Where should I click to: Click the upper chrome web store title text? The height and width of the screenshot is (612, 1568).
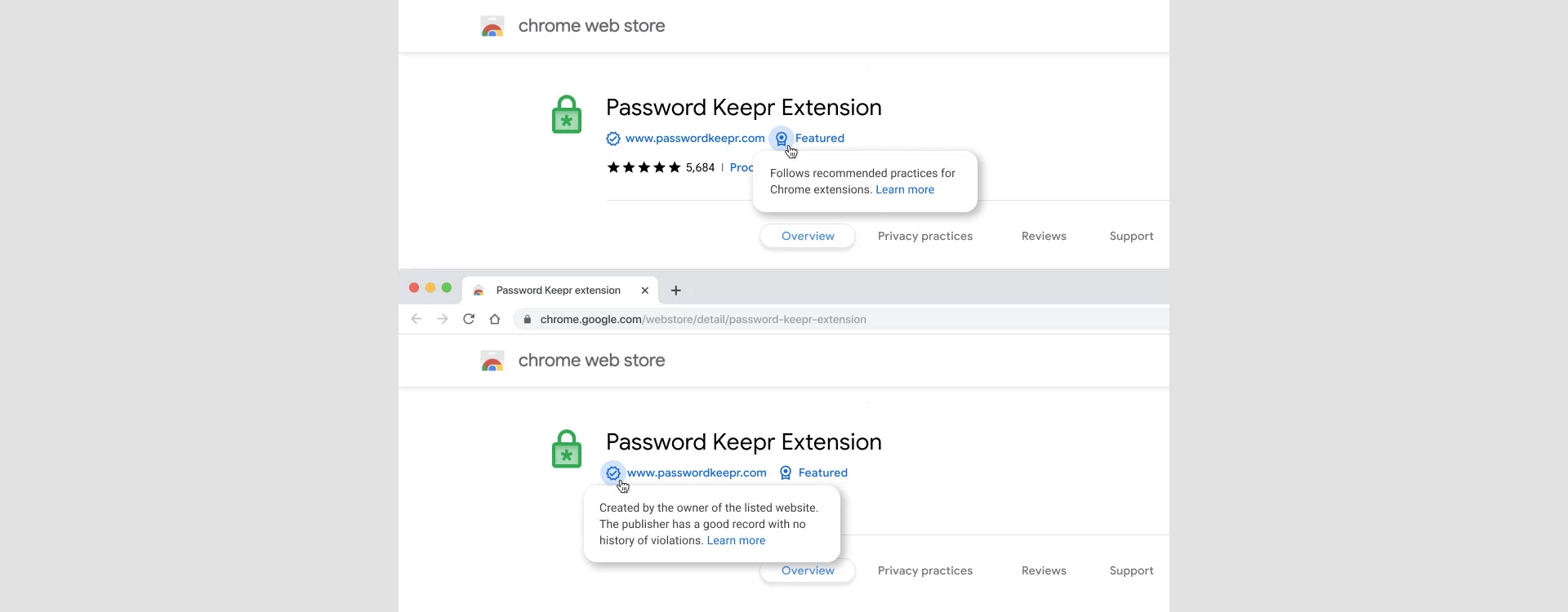pos(591,26)
